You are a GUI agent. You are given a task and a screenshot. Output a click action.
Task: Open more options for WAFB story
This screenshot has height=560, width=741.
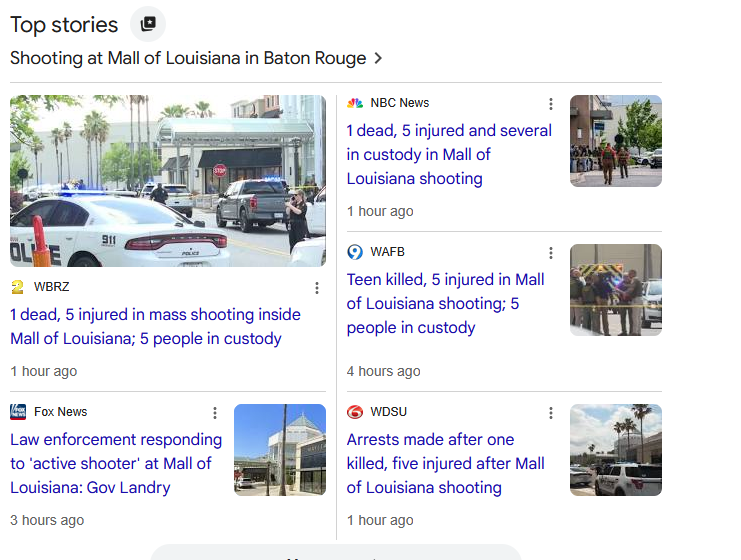(x=551, y=253)
